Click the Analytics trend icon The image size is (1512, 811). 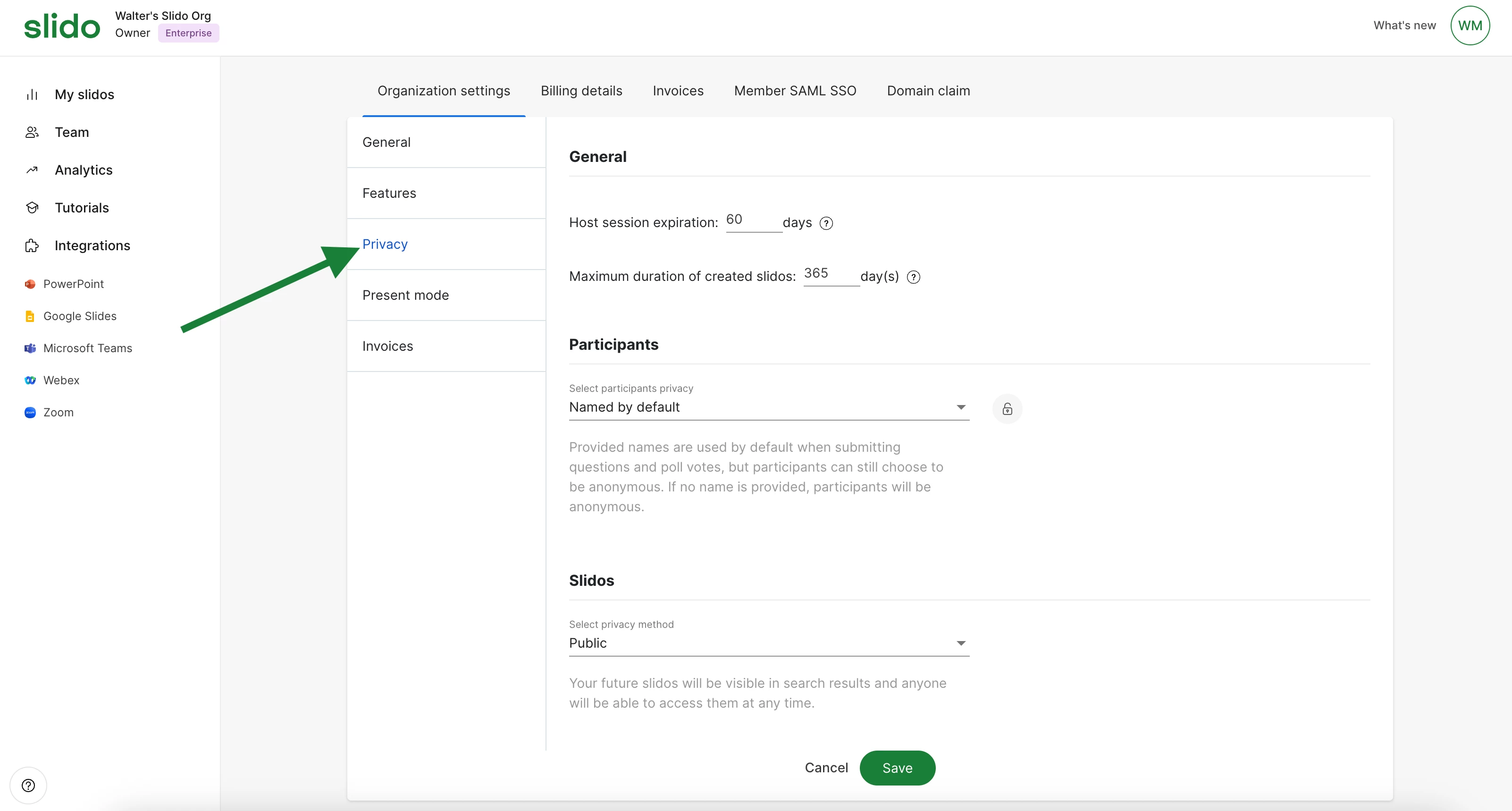(x=32, y=170)
